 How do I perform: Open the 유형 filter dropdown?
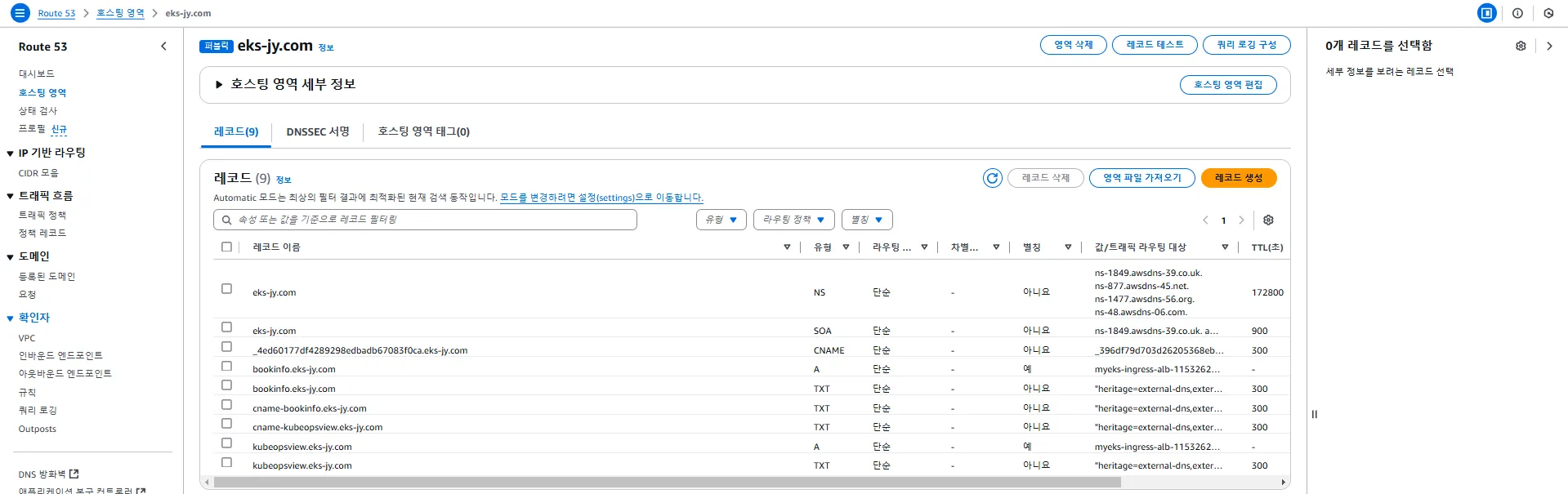pos(721,220)
